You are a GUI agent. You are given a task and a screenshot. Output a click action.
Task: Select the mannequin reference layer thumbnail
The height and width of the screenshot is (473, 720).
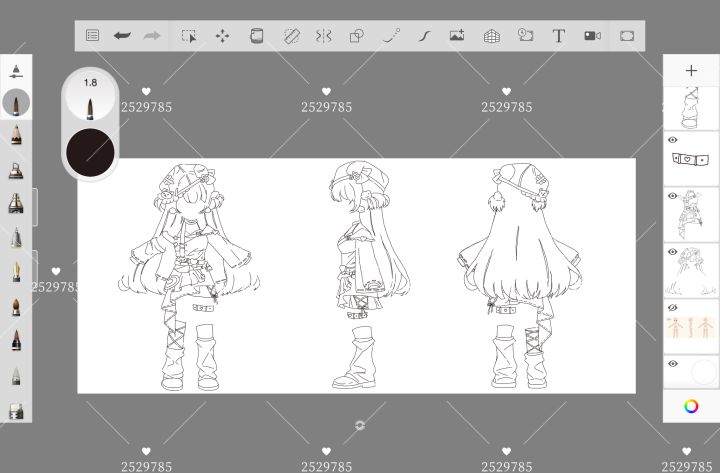[x=691, y=327]
